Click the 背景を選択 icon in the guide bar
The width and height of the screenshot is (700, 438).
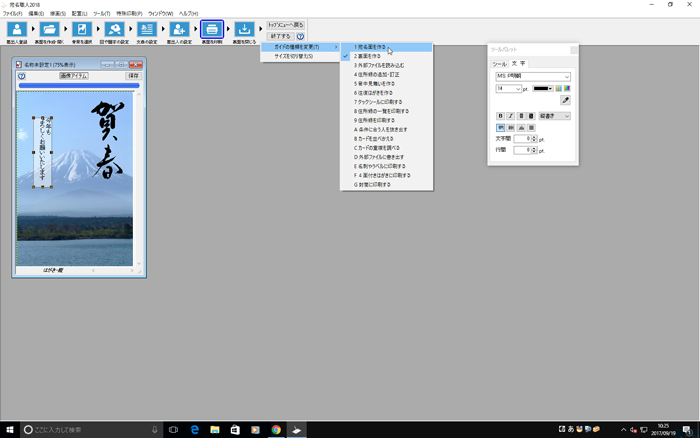point(82,30)
